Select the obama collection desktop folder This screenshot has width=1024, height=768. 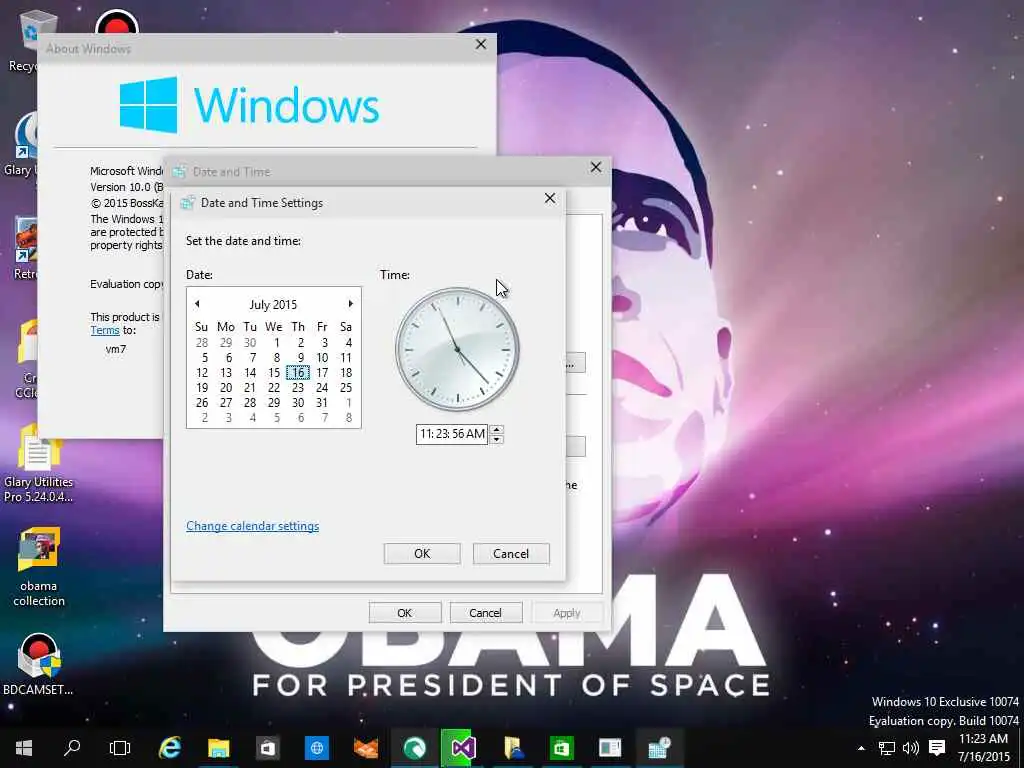click(39, 566)
